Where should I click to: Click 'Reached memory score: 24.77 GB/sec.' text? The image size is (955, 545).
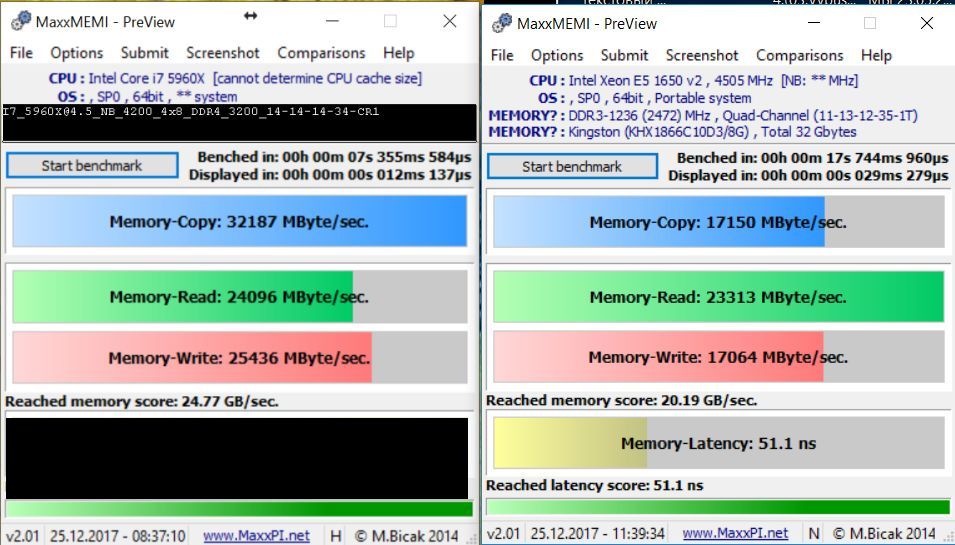pos(142,401)
